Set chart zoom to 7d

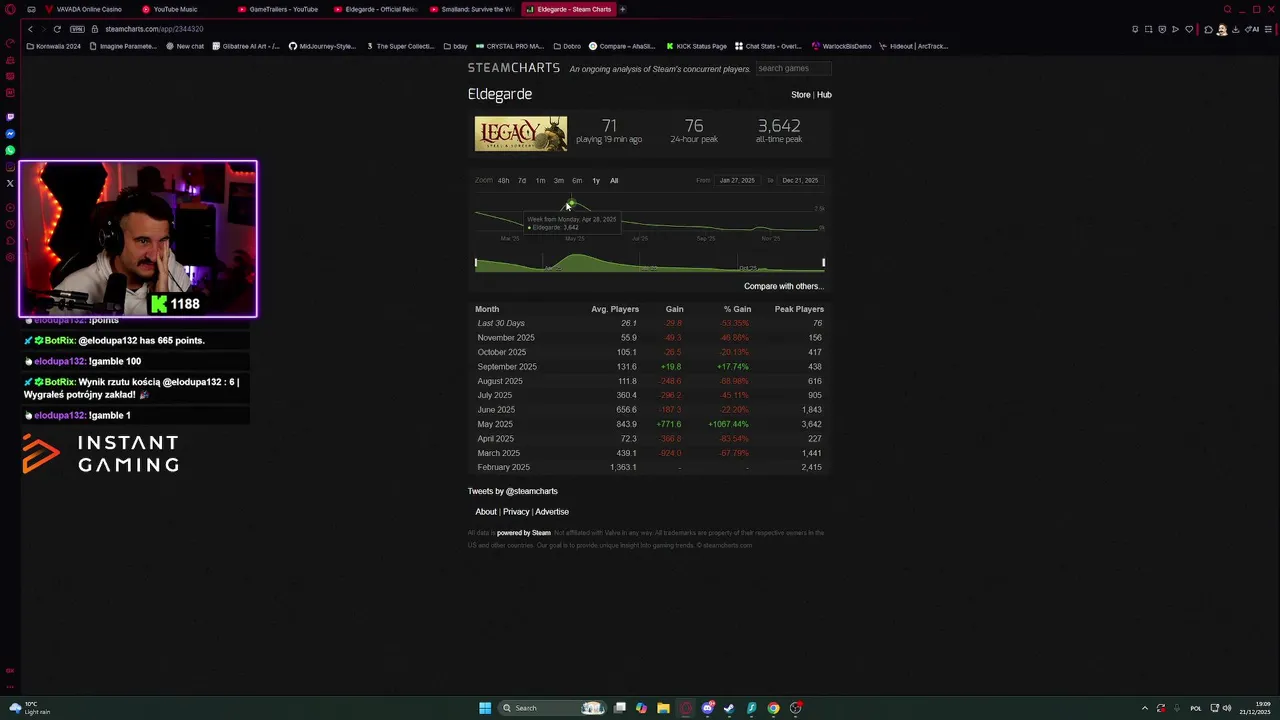[521, 181]
